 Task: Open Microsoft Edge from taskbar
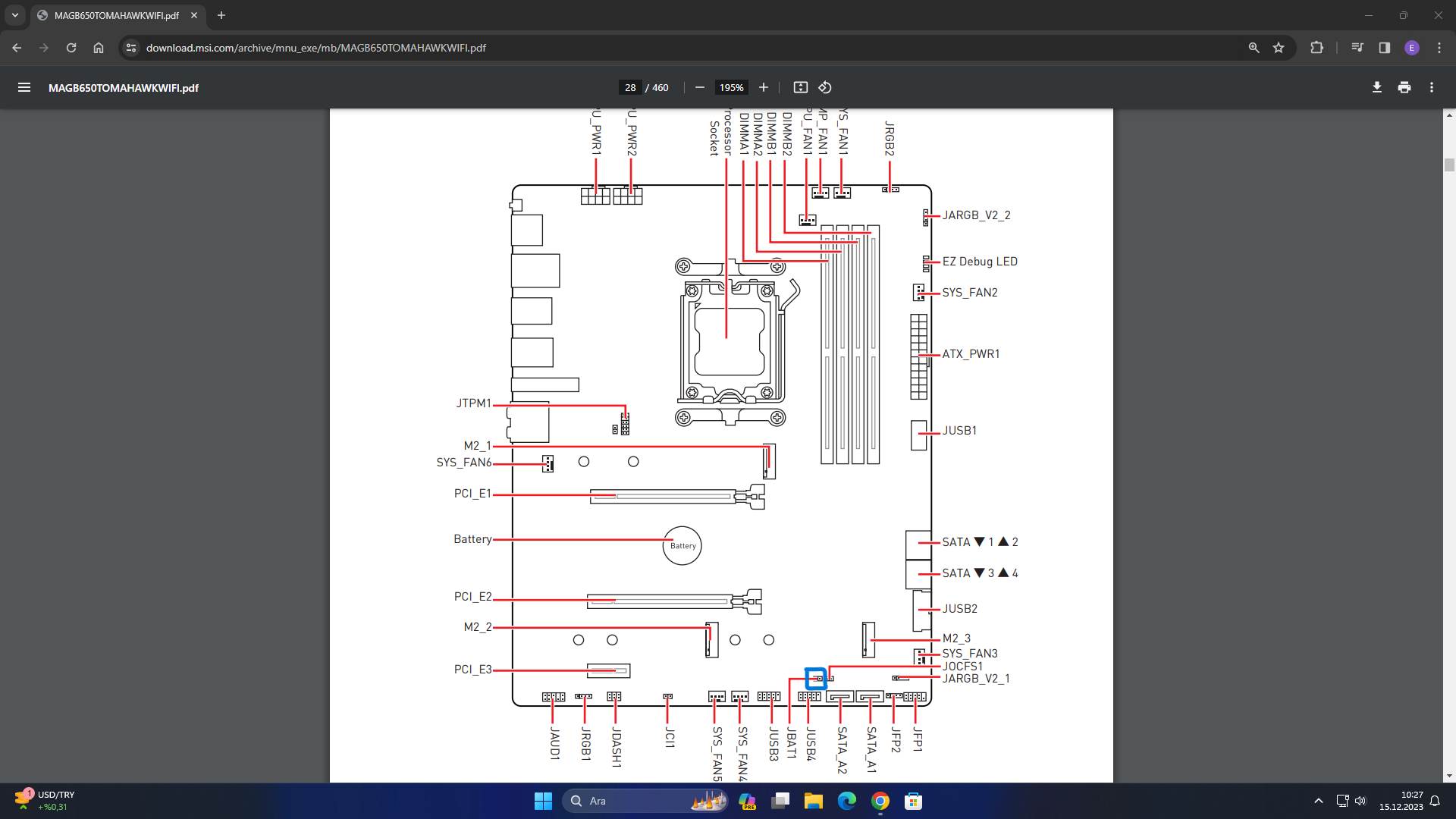coord(846,801)
